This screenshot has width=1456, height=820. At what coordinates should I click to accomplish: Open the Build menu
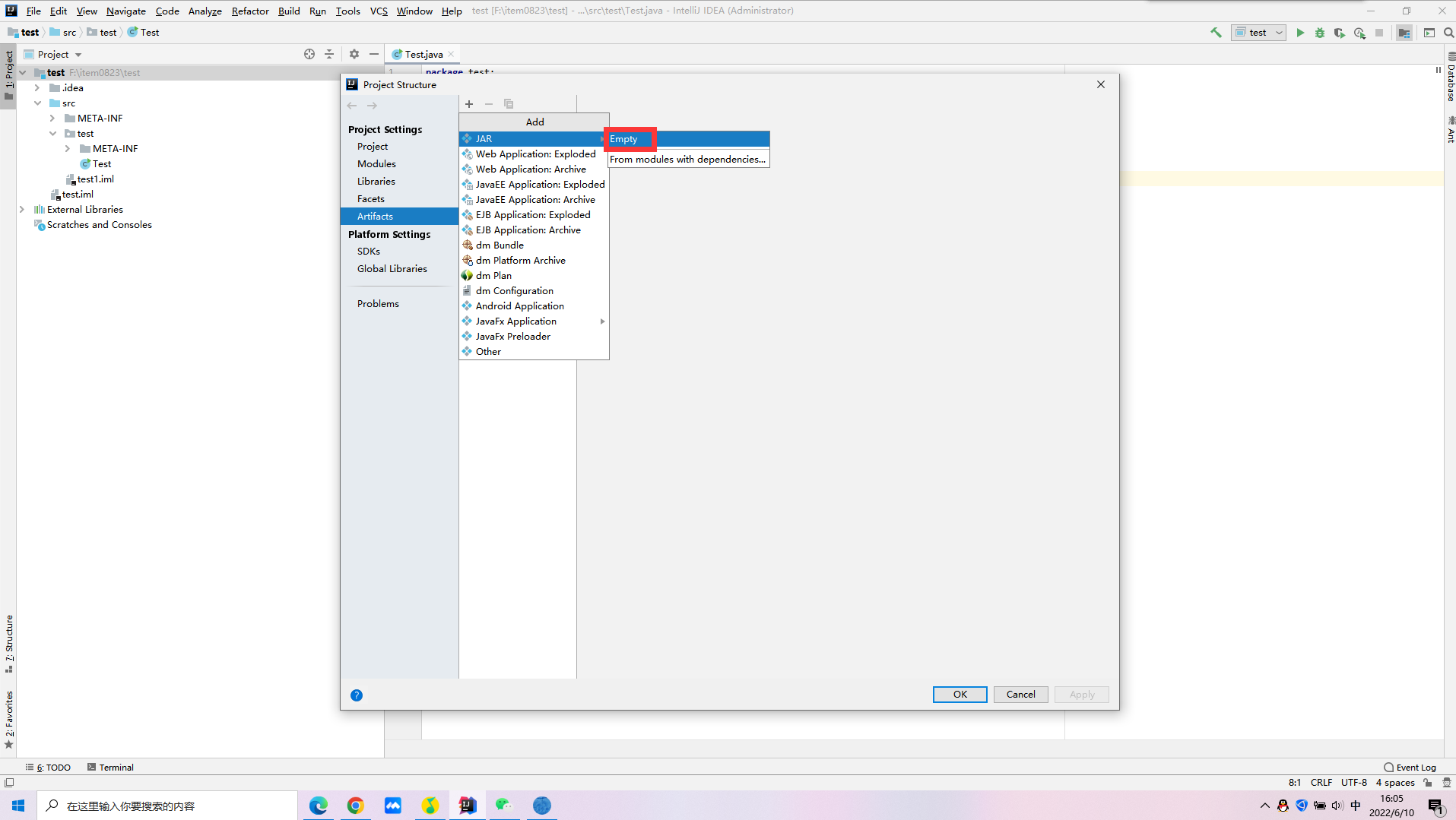(289, 11)
